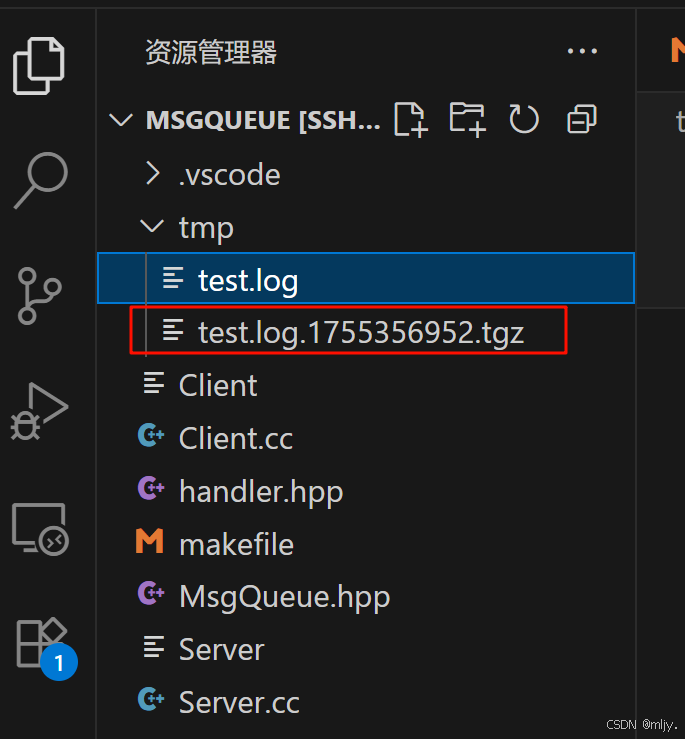Viewport: 685px width, 739px height.
Task: Click the C++ icon beside Client.cc
Action: coord(151,435)
